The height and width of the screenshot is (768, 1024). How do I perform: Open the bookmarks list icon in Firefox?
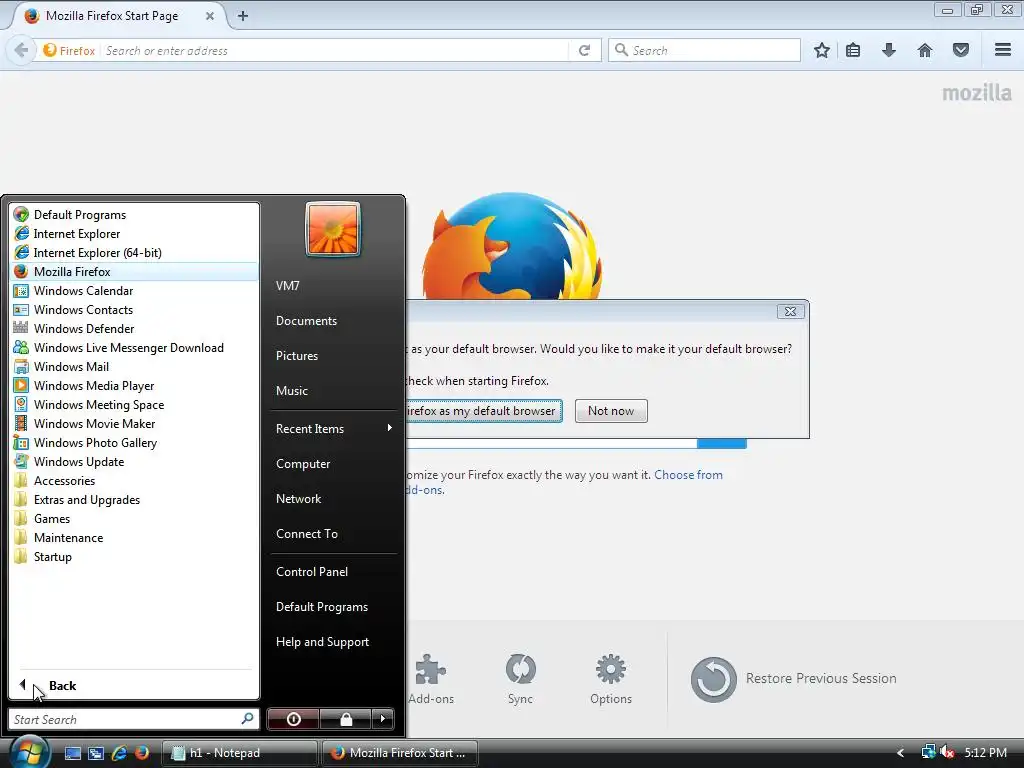tap(853, 50)
